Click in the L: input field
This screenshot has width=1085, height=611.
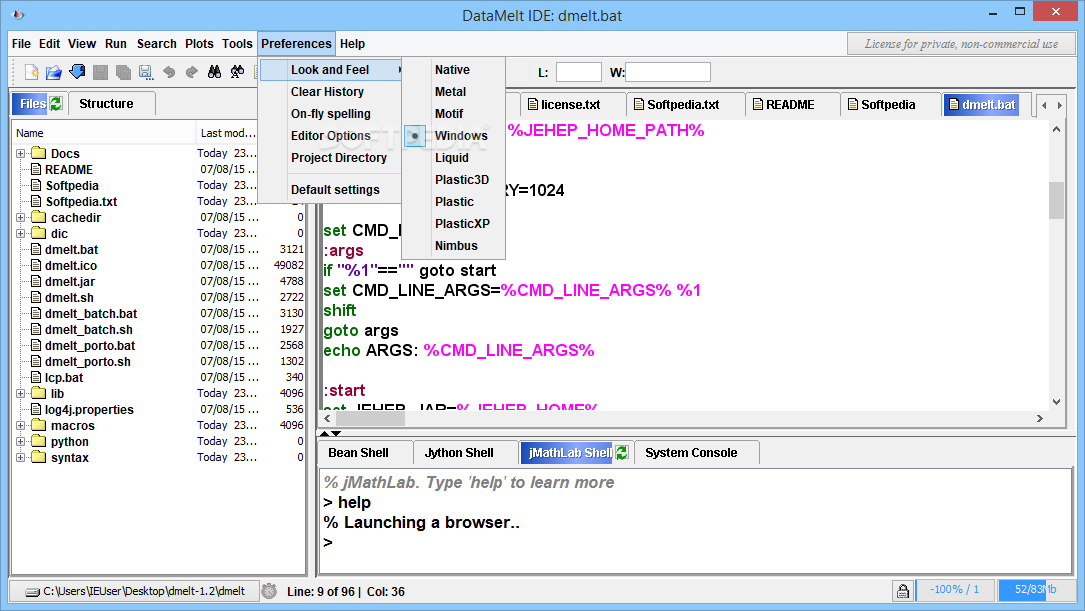(x=578, y=72)
